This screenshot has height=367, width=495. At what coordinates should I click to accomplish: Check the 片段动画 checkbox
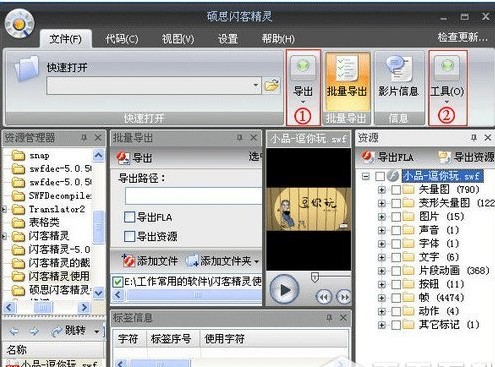point(396,271)
